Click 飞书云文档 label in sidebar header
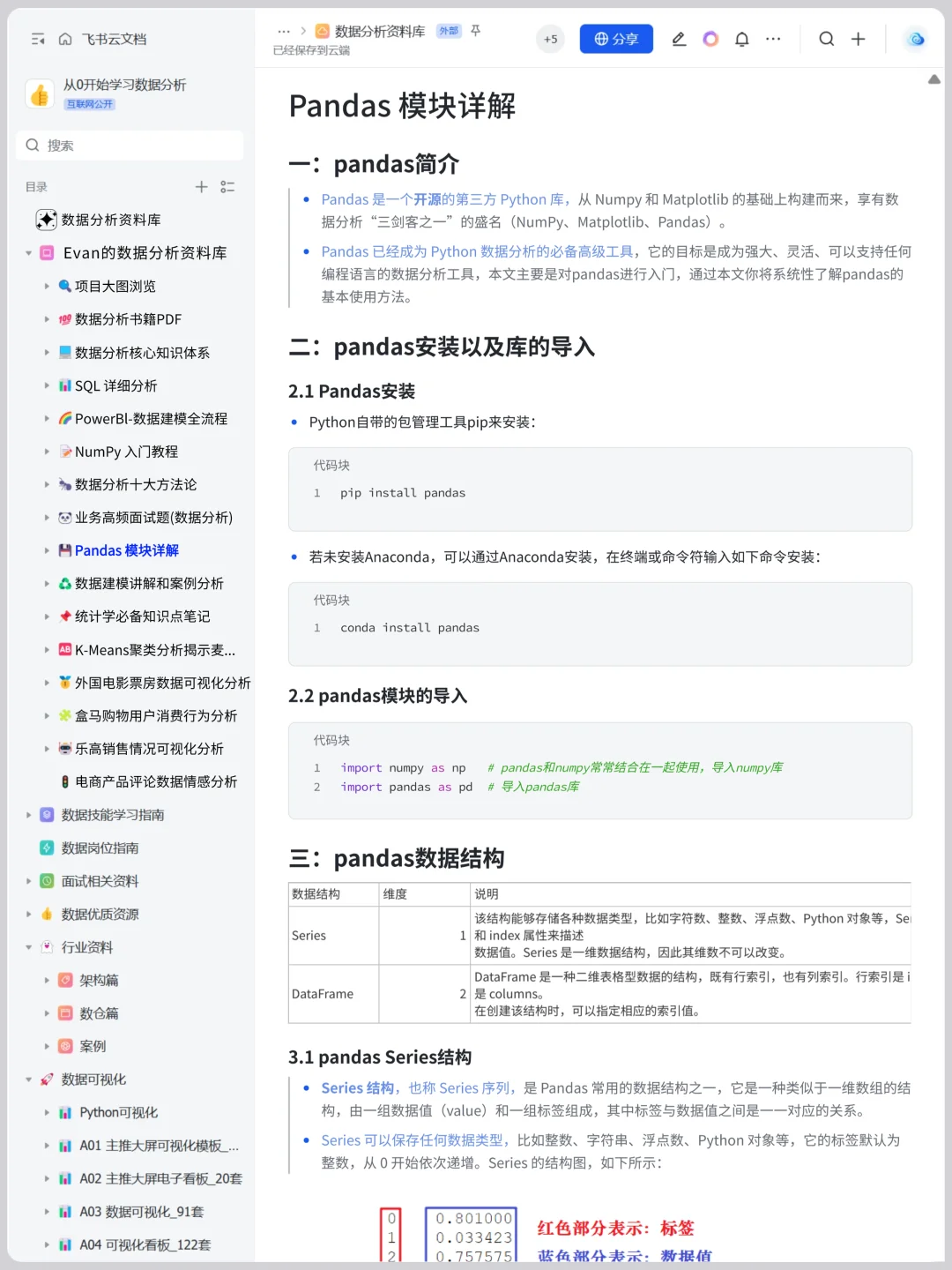This screenshot has height=1270, width=952. point(115,39)
